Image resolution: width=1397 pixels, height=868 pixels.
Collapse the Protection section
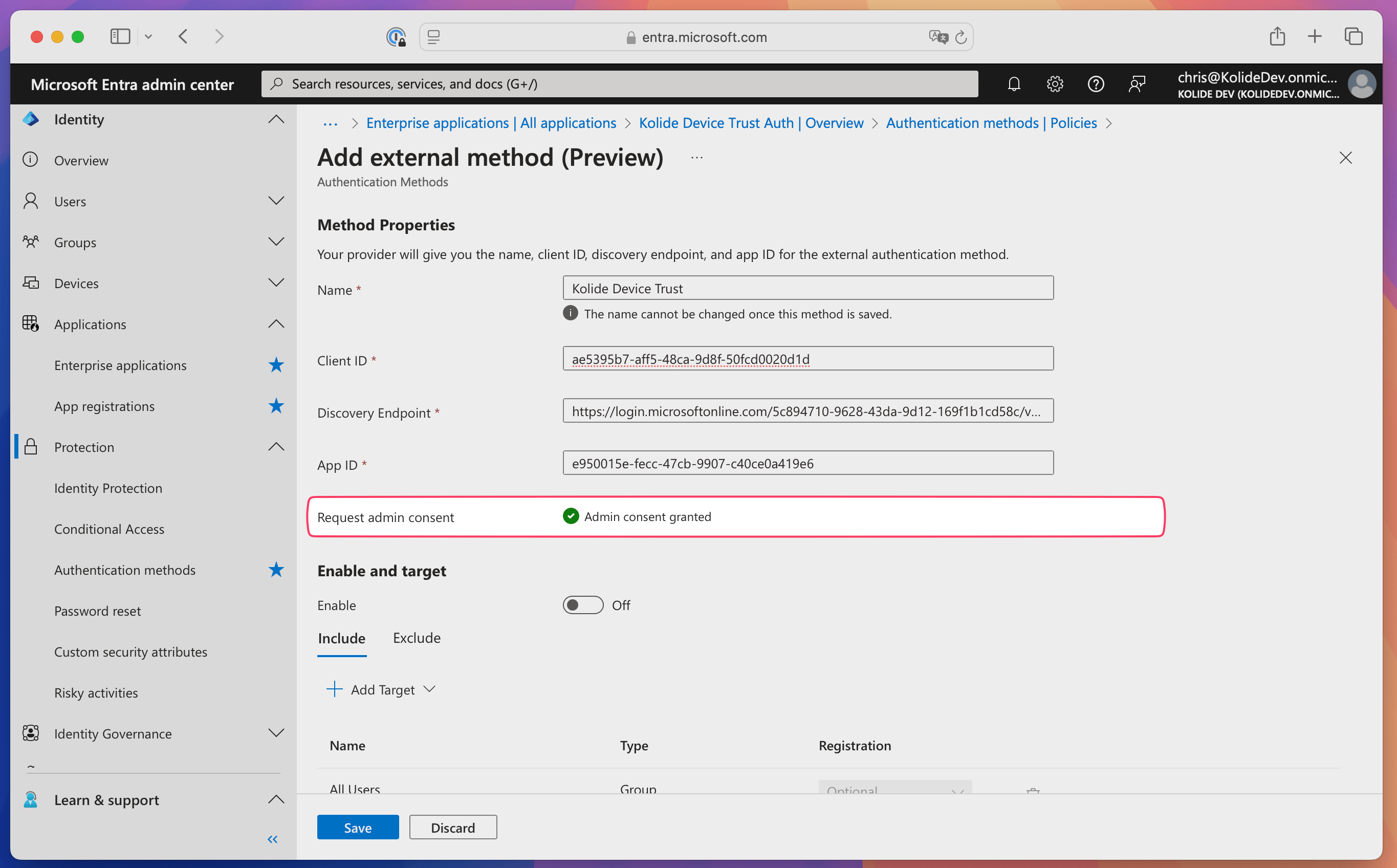tap(276, 447)
